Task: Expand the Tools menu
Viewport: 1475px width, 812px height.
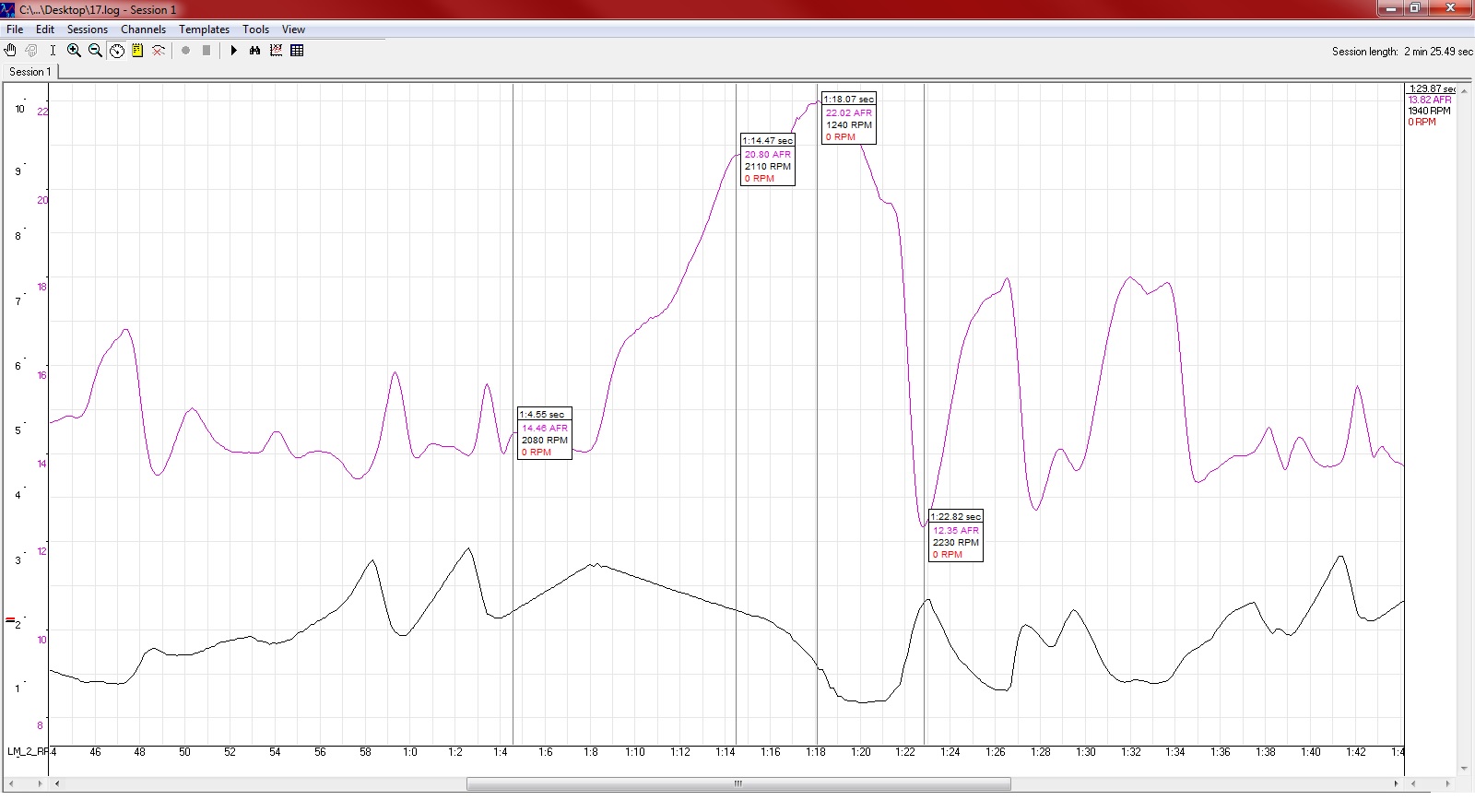Action: coord(255,29)
